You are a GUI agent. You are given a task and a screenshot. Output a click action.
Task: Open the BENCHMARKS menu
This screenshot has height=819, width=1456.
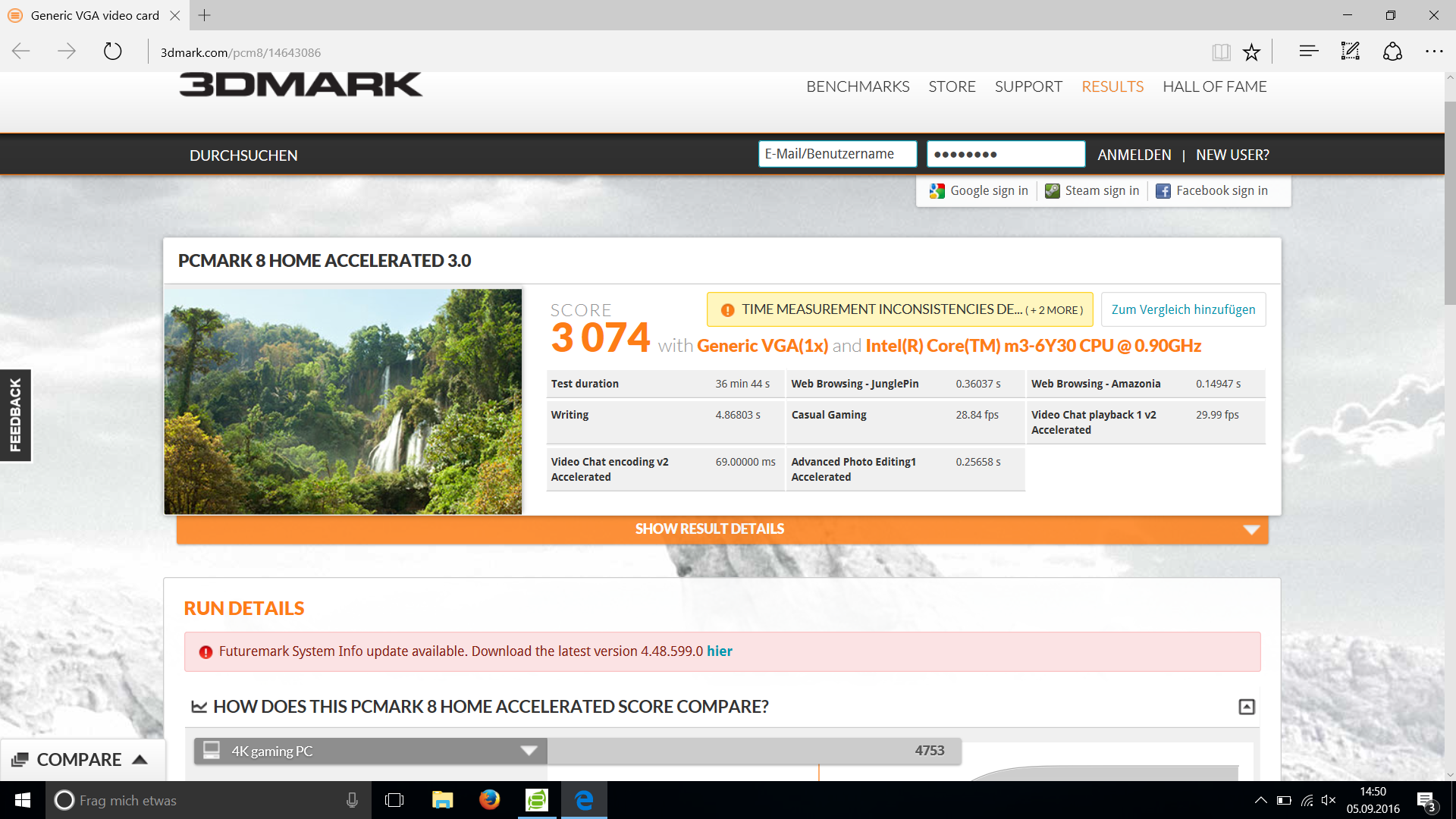858,86
